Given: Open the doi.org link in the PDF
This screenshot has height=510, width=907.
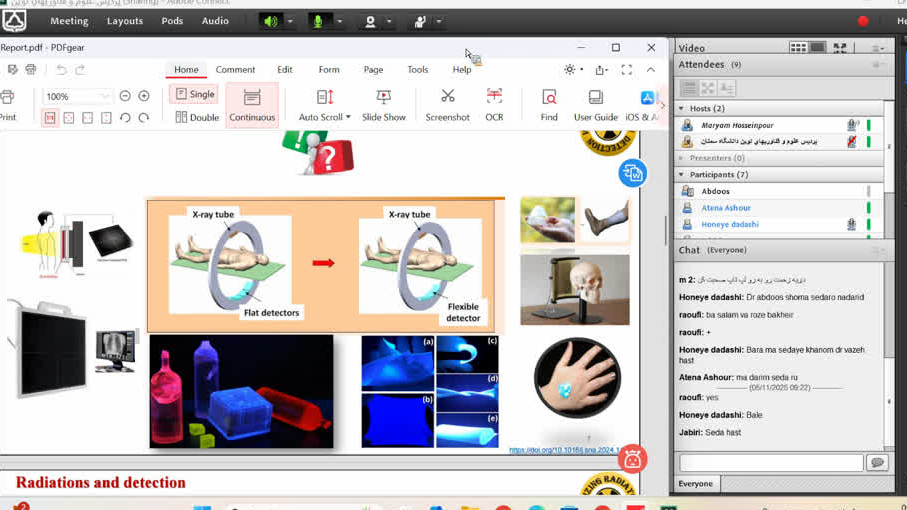Looking at the screenshot, I should tap(565, 450).
